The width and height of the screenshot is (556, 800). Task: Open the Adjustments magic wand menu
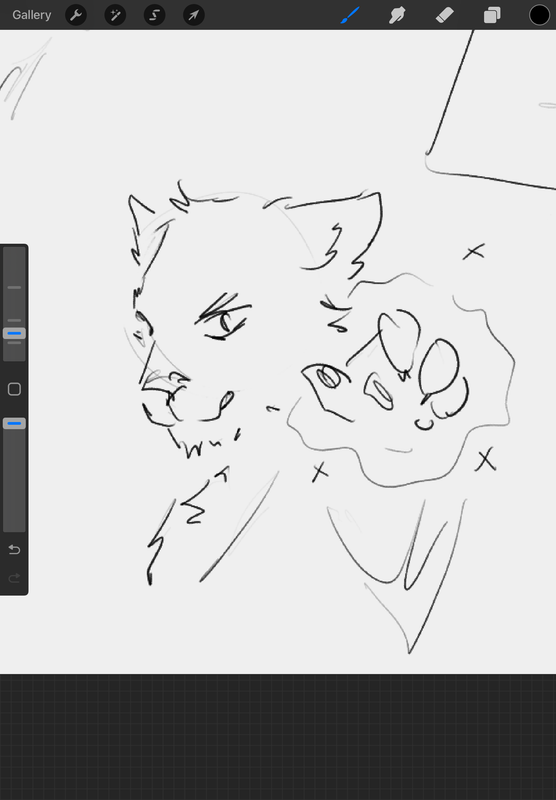click(115, 15)
